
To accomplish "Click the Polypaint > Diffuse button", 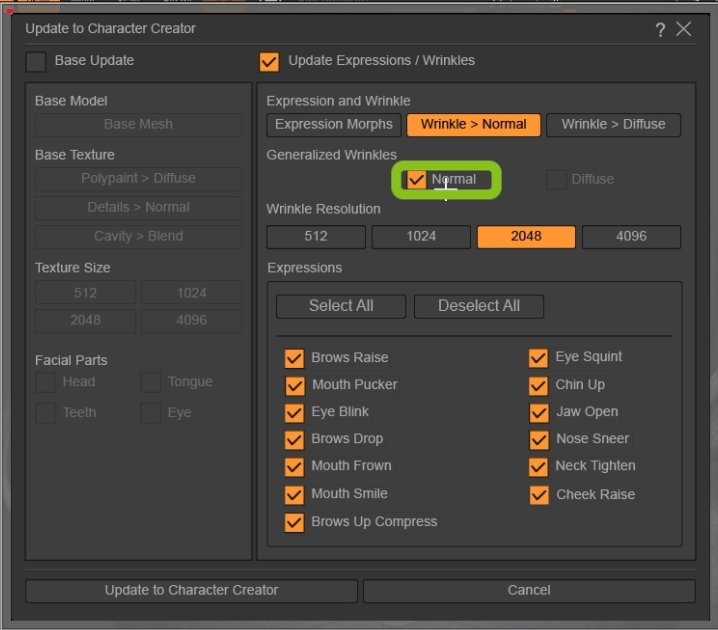I will [138, 179].
